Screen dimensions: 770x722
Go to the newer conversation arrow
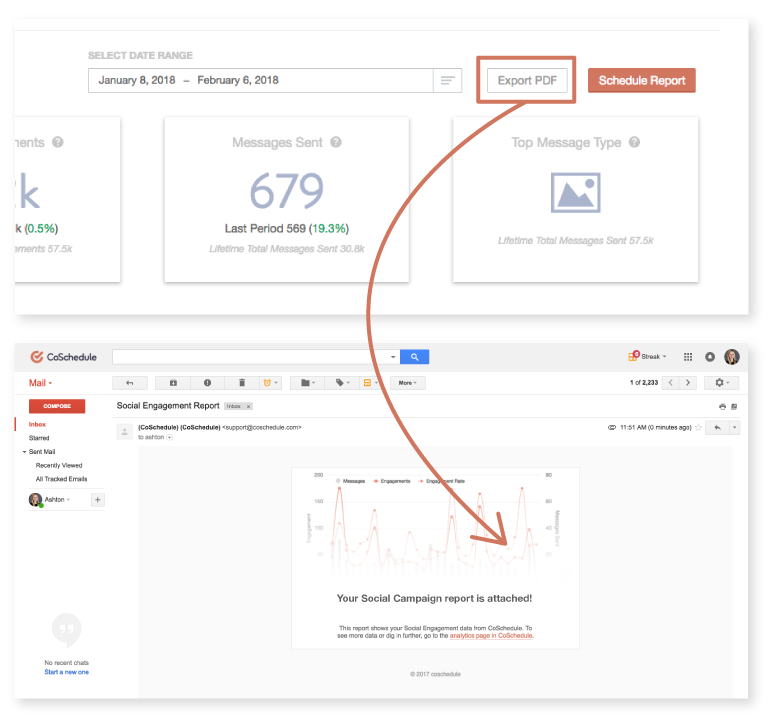(670, 383)
